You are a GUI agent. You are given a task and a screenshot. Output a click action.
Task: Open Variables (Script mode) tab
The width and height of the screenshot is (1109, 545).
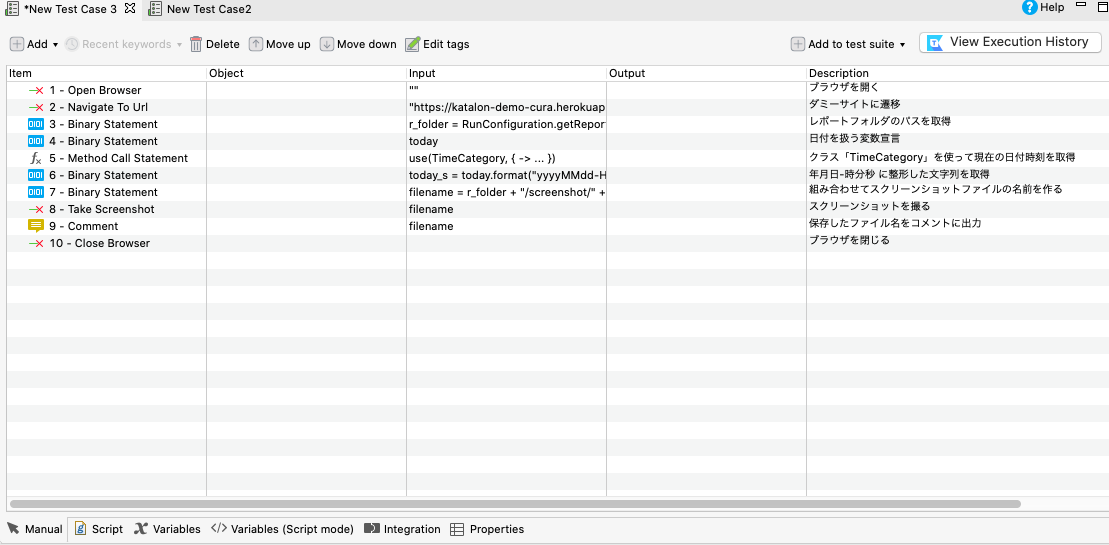[283, 529]
